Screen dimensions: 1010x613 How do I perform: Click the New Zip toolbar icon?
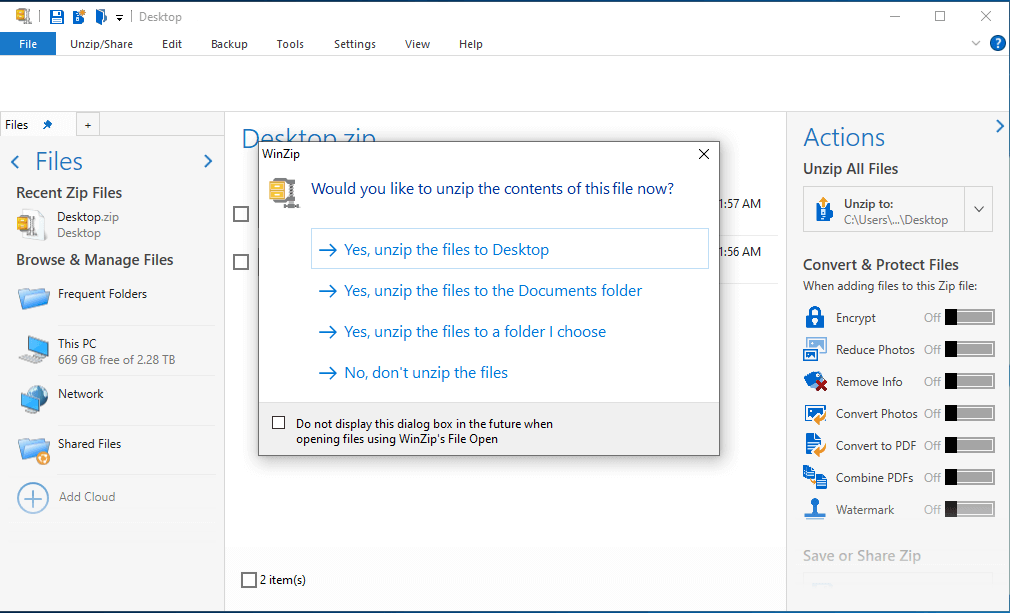[x=78, y=16]
